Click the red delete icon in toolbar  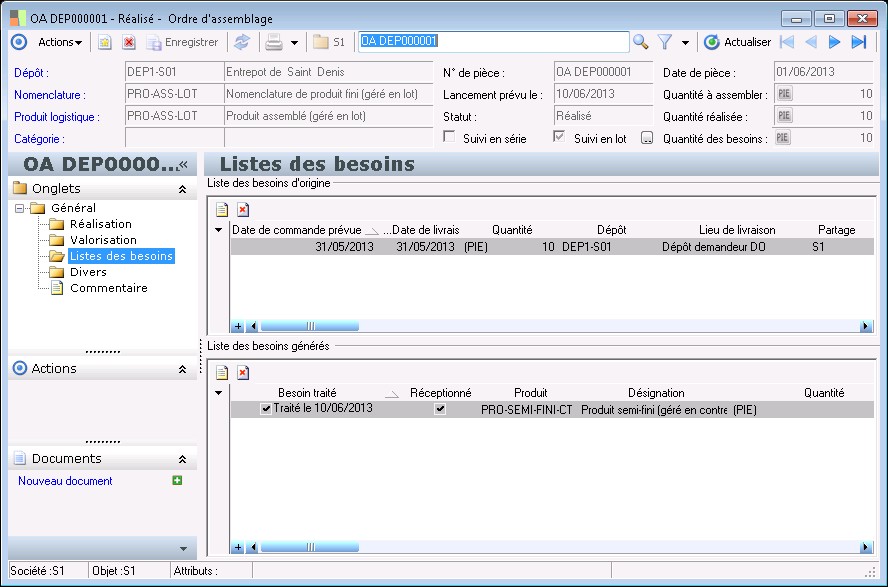tap(129, 42)
